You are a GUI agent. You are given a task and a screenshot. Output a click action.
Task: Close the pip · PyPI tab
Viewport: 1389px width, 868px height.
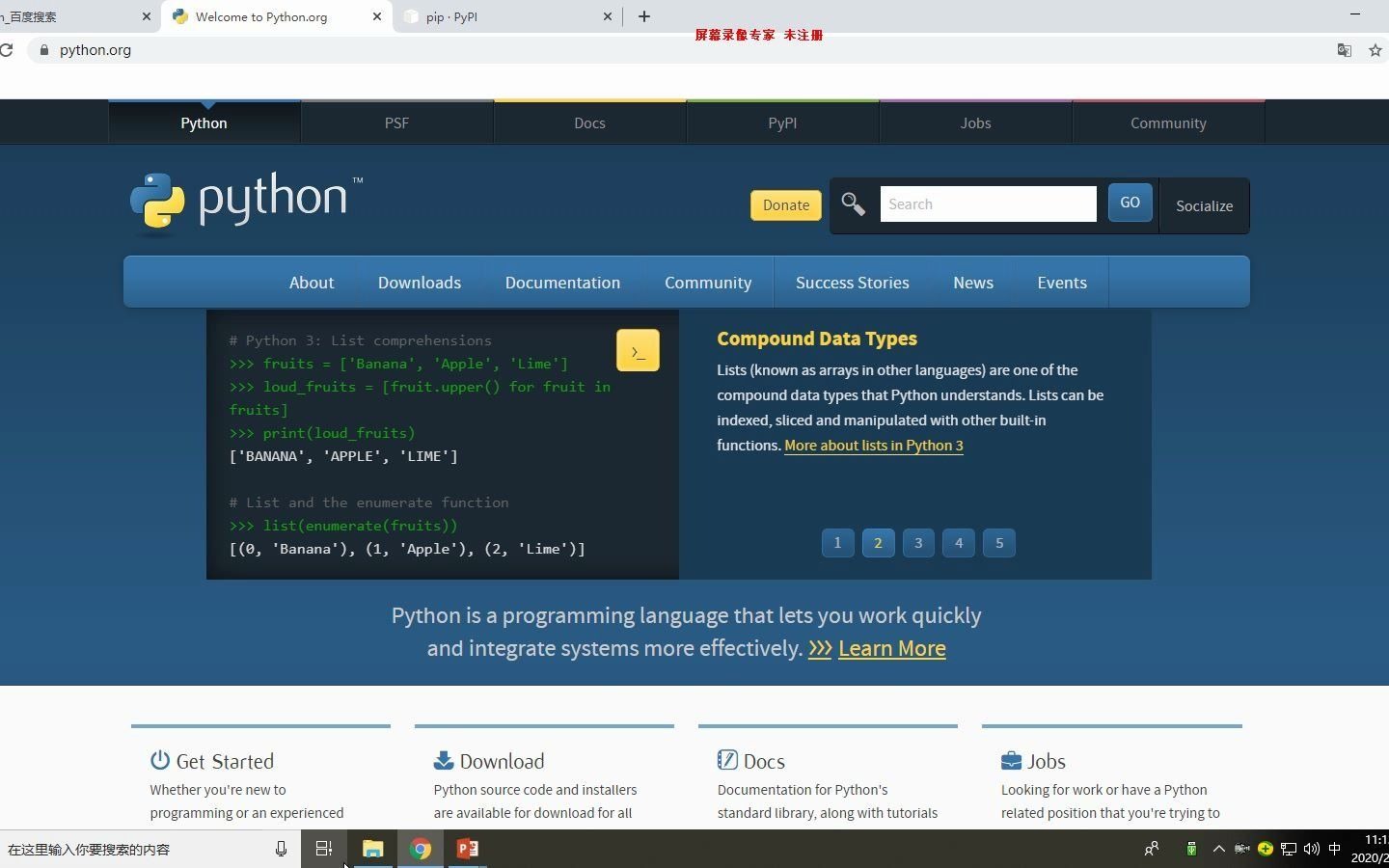pyautogui.click(x=608, y=16)
